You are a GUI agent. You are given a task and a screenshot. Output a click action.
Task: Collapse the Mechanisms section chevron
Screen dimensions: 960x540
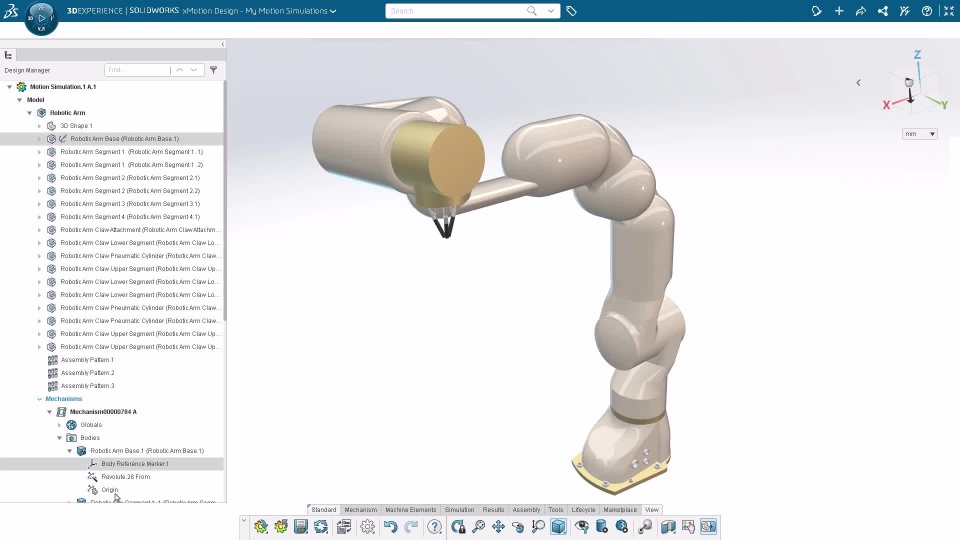click(40, 399)
